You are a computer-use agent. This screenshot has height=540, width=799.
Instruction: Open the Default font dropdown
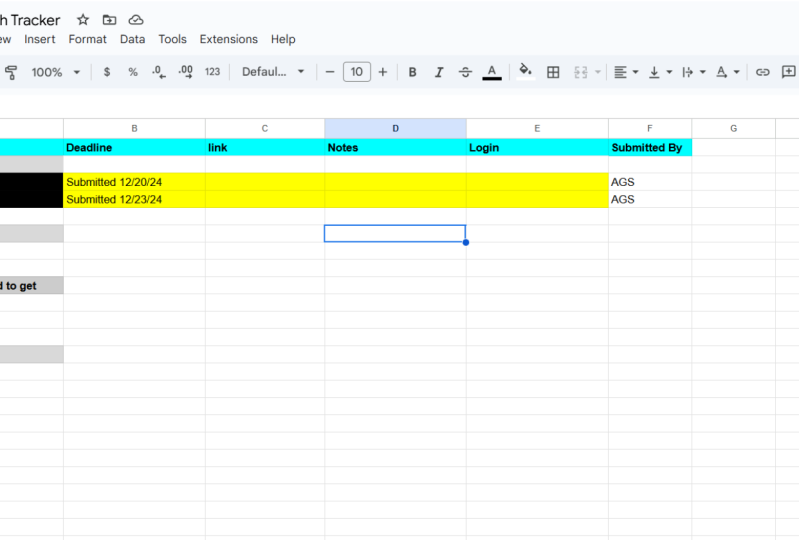273,72
